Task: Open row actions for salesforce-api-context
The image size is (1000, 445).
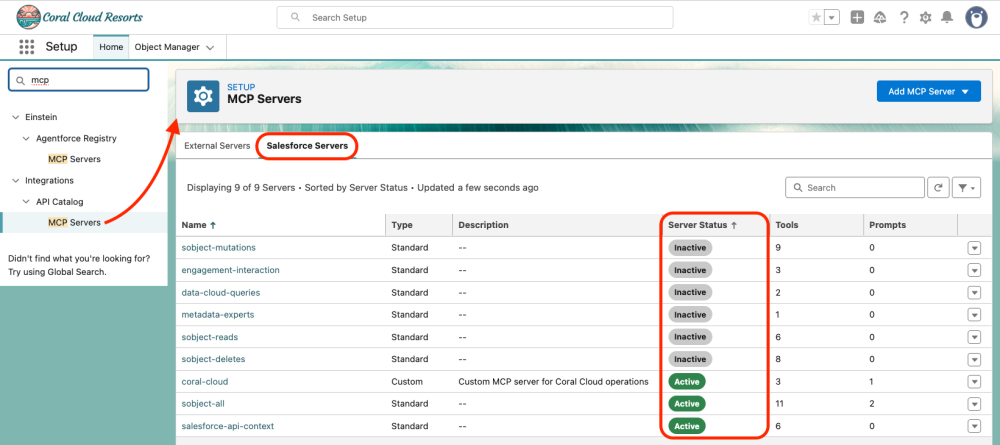Action: click(x=974, y=427)
